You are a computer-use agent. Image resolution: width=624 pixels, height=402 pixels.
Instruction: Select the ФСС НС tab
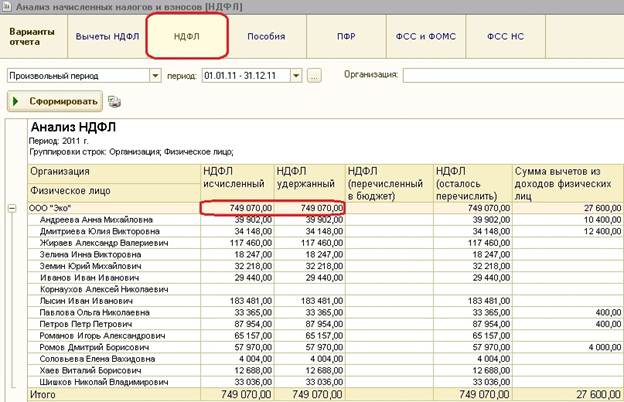(x=506, y=36)
